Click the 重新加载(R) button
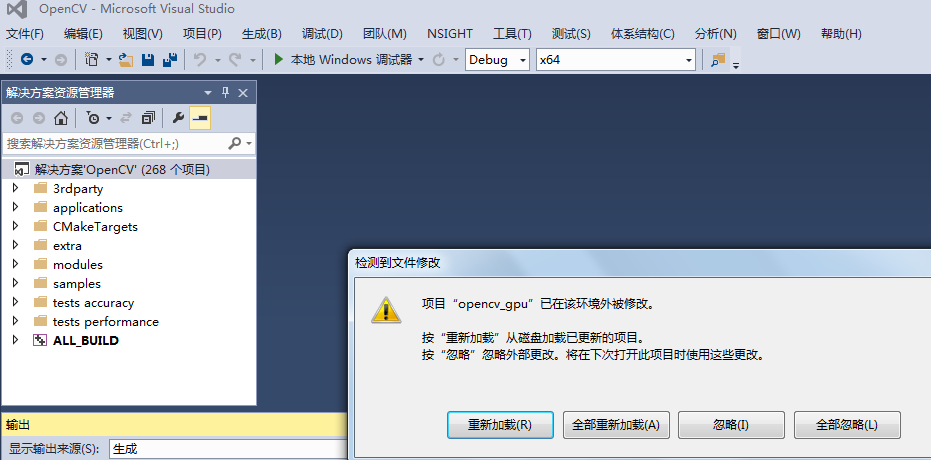Screen dimensions: 931x460 point(500,425)
